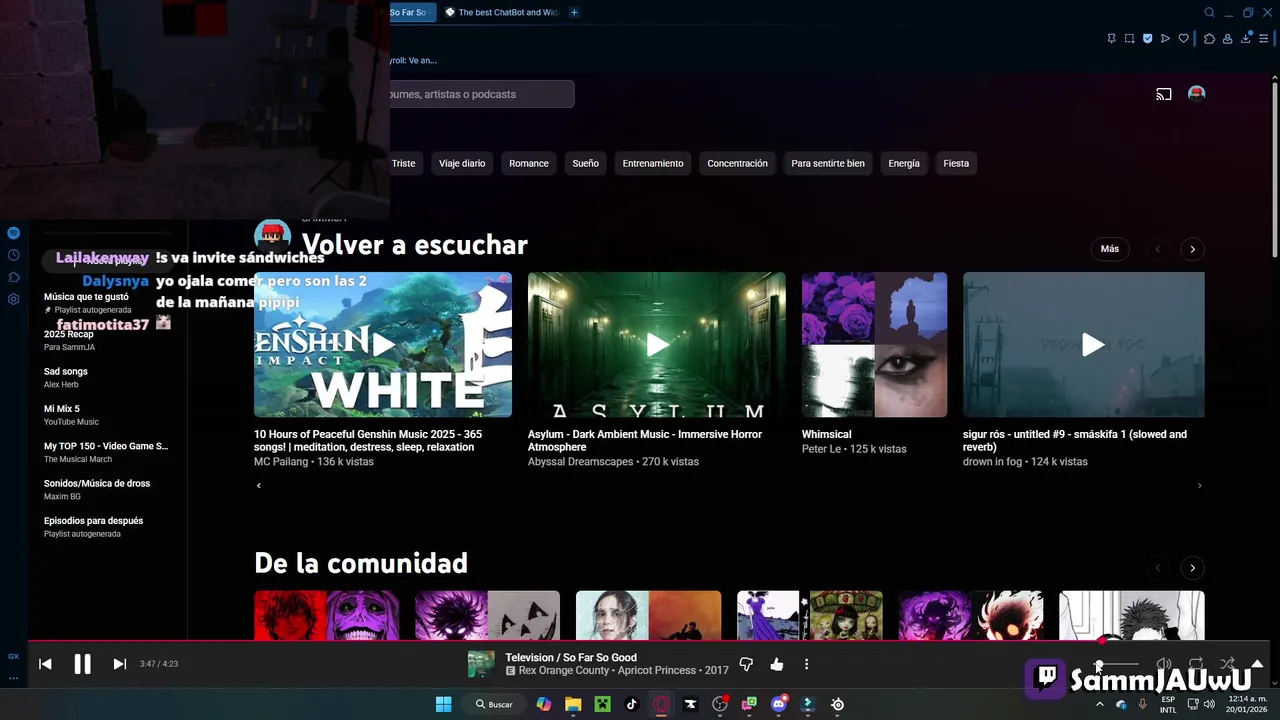
Task: Play the Asylum Dark Ambient thumbnail
Action: (x=657, y=345)
